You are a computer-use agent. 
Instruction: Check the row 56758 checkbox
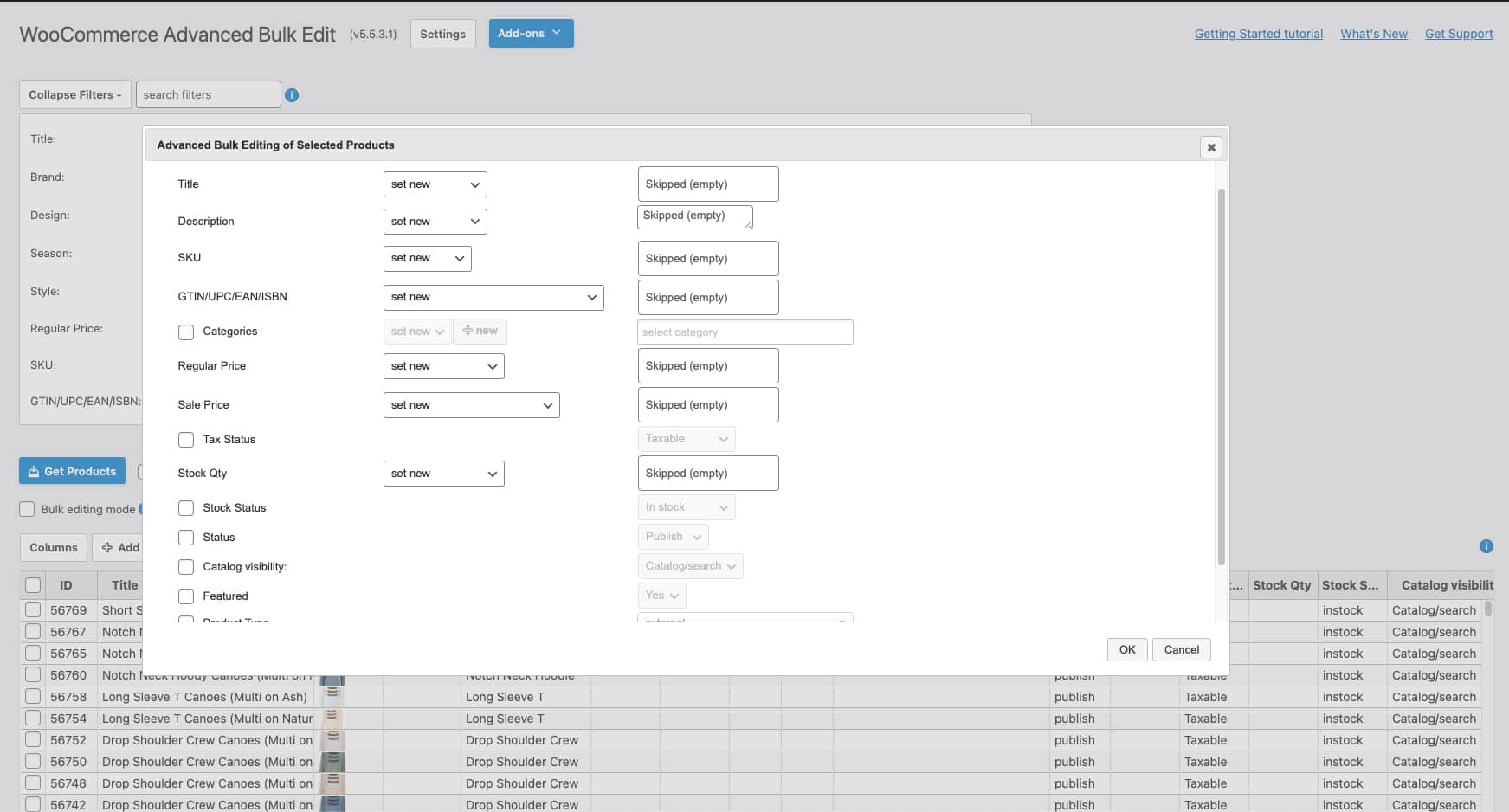pyautogui.click(x=33, y=696)
